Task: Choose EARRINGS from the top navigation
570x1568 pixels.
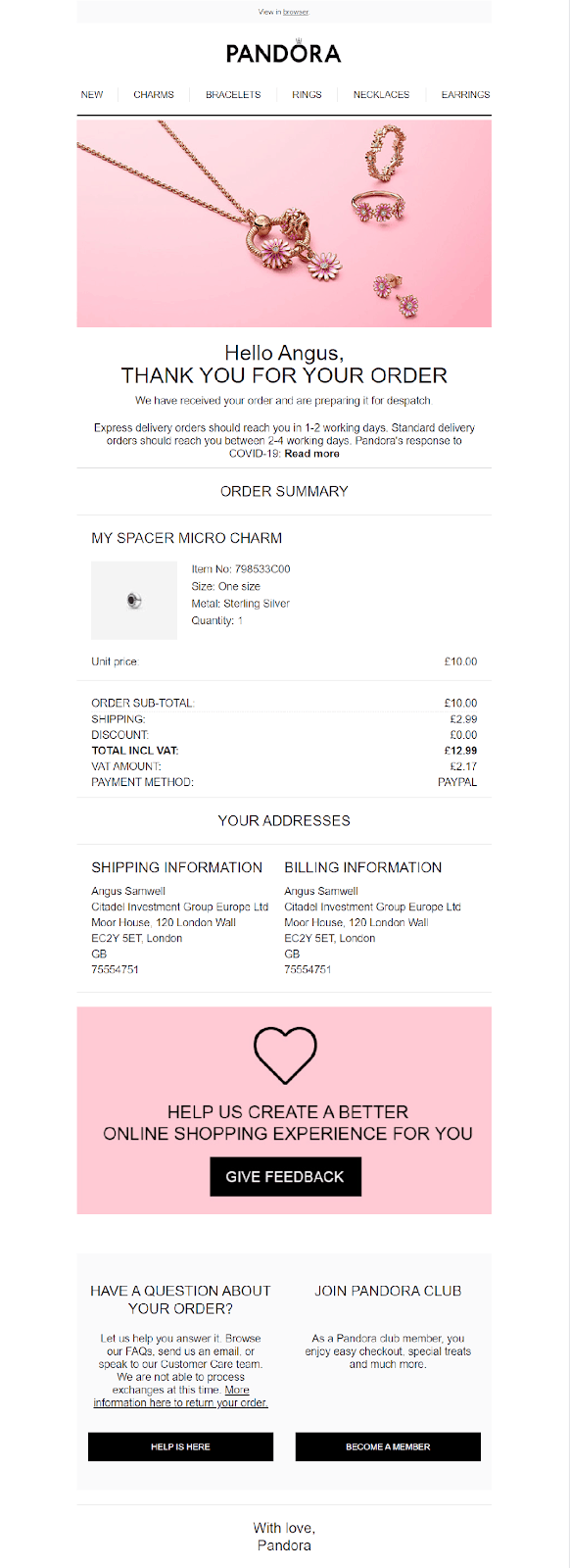Action: pyautogui.click(x=465, y=95)
